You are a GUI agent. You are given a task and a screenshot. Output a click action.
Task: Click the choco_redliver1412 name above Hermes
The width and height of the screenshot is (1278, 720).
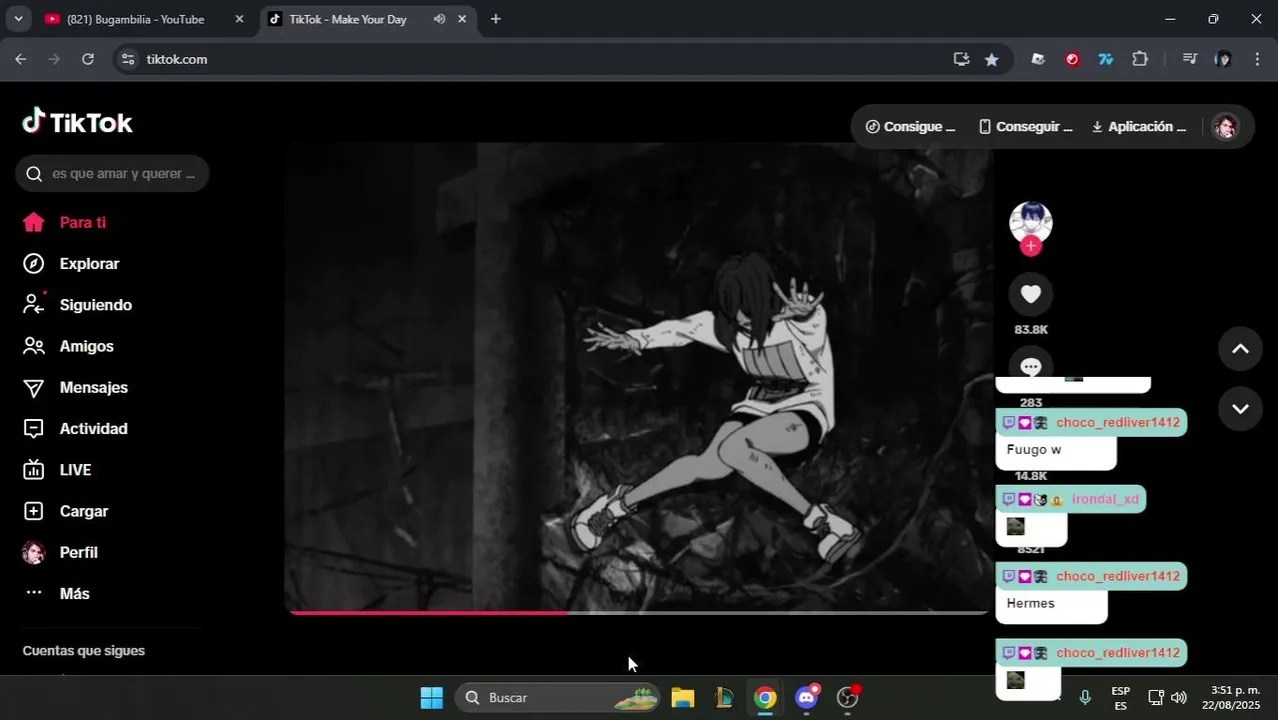click(x=1118, y=576)
